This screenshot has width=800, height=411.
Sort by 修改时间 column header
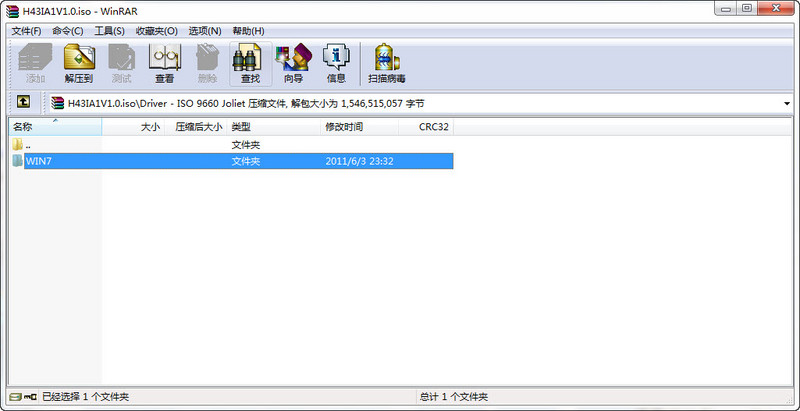click(360, 127)
